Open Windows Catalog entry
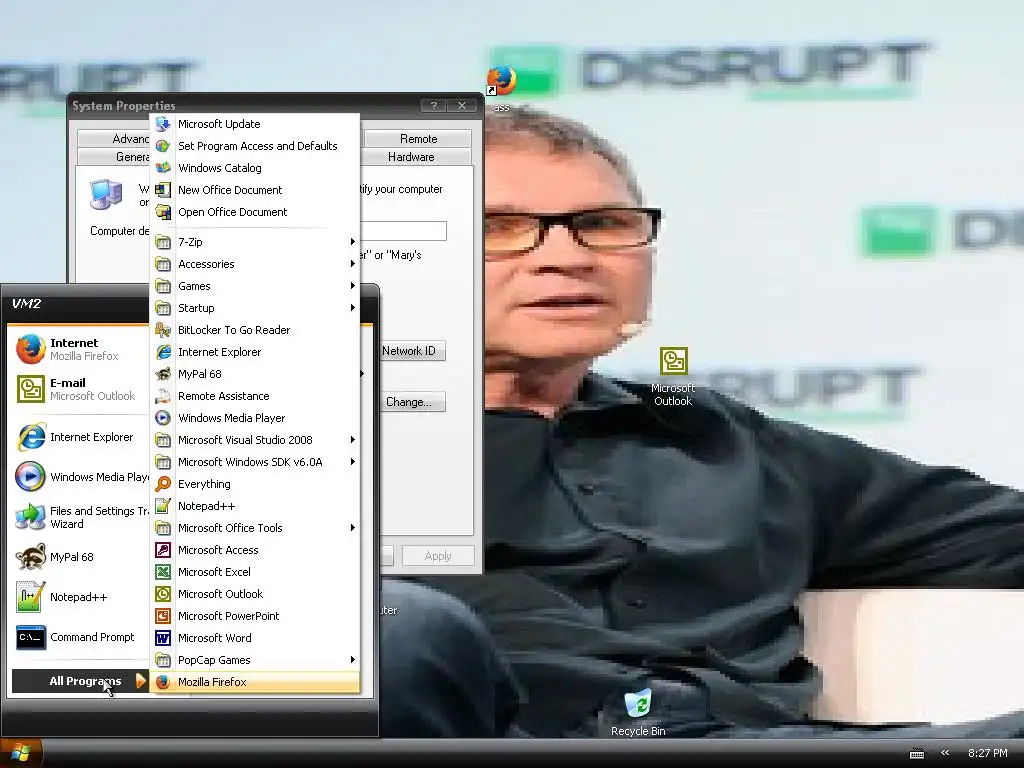The height and width of the screenshot is (768, 1024). (255, 168)
